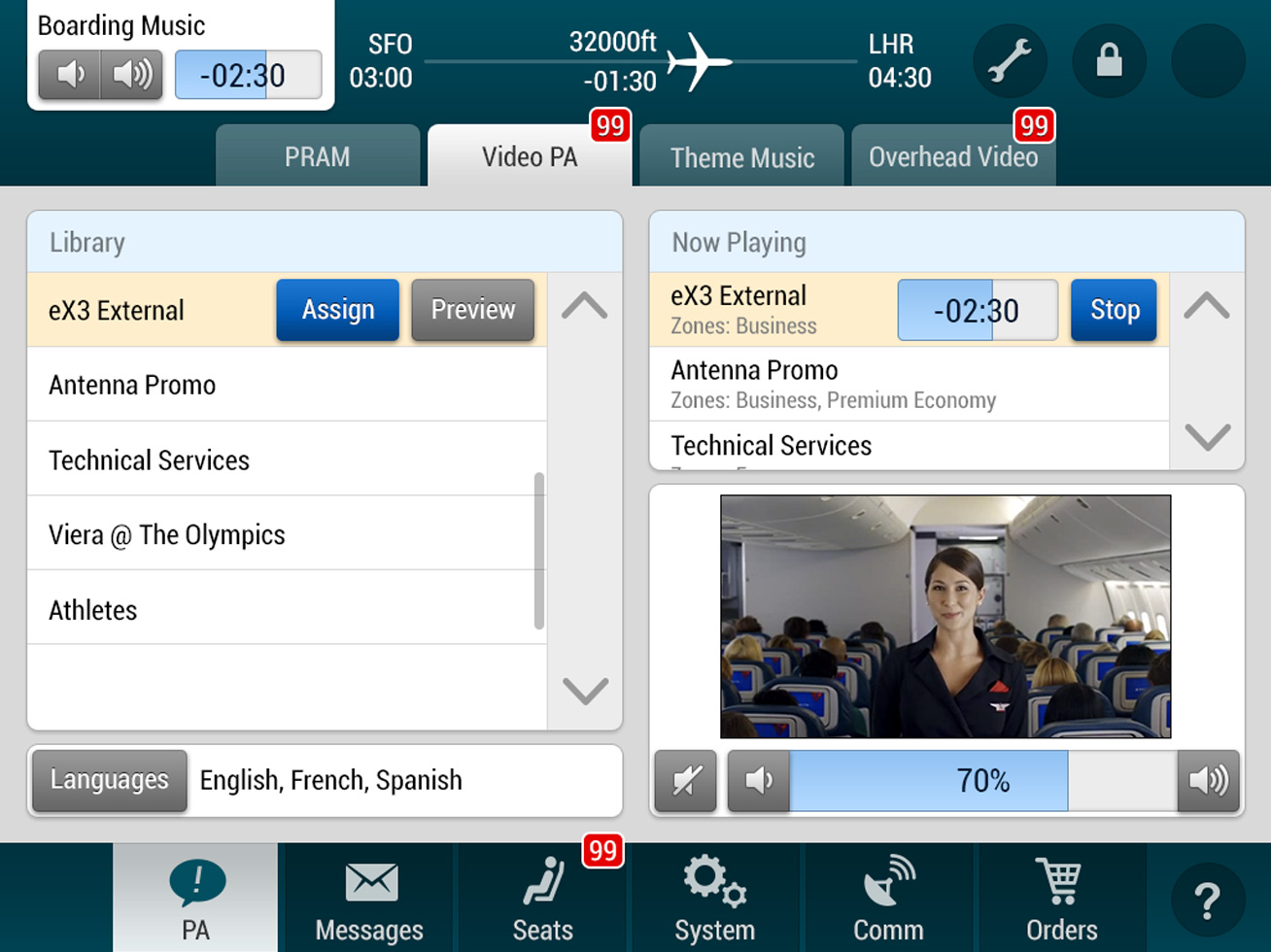1271x952 pixels.
Task: Open the wrench maintenance settings icon
Action: (1010, 62)
